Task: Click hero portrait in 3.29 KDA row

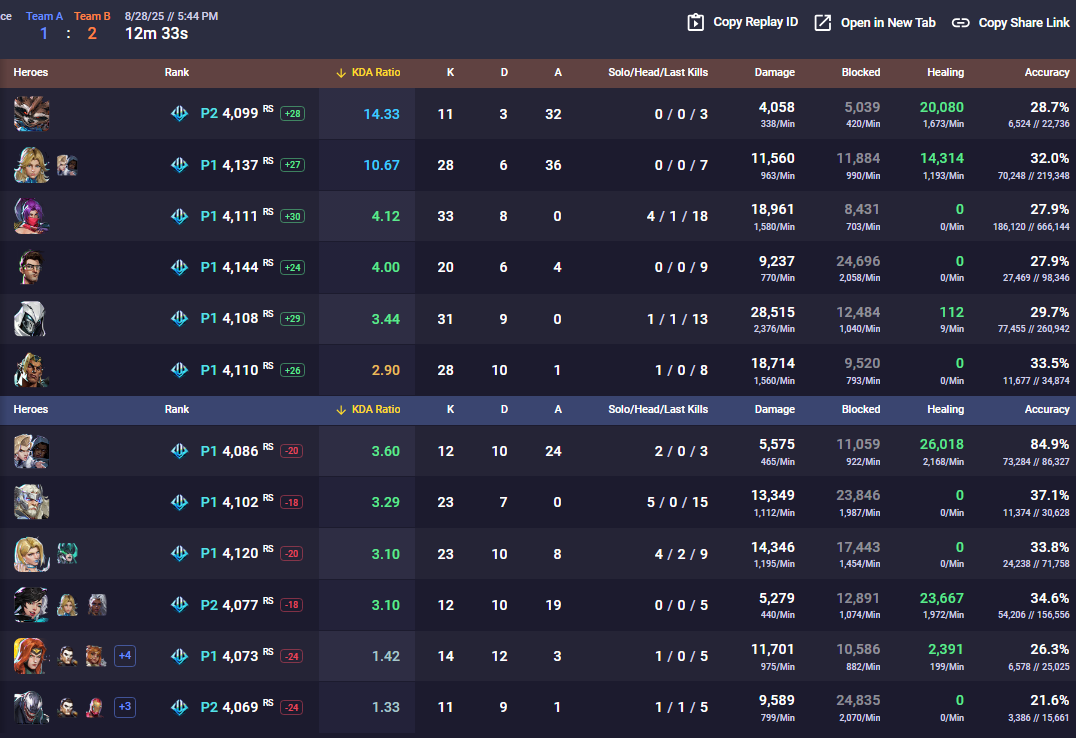Action: [x=32, y=502]
